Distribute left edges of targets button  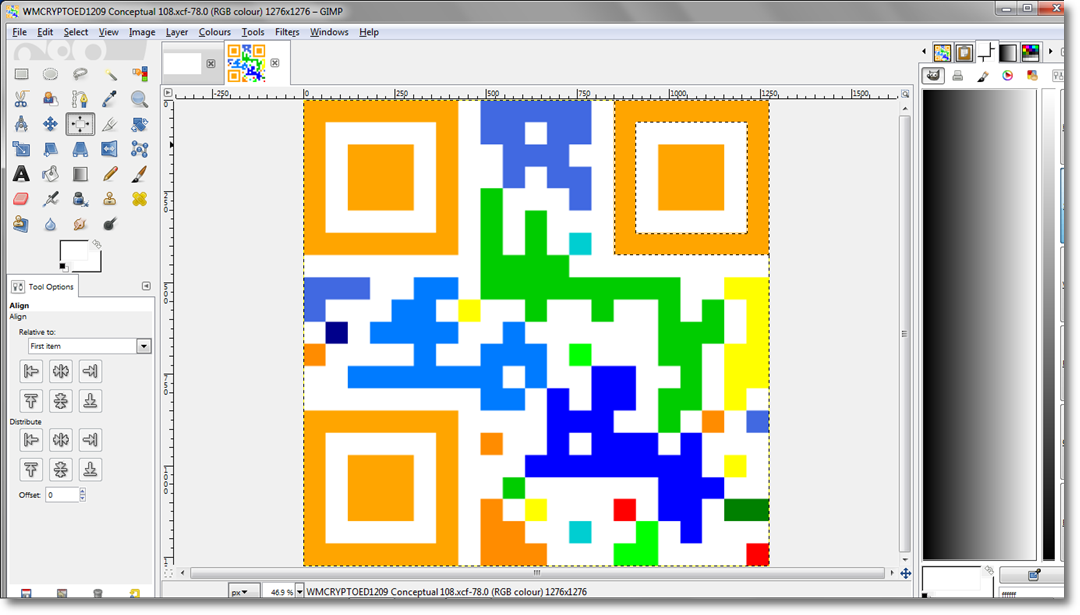31,439
